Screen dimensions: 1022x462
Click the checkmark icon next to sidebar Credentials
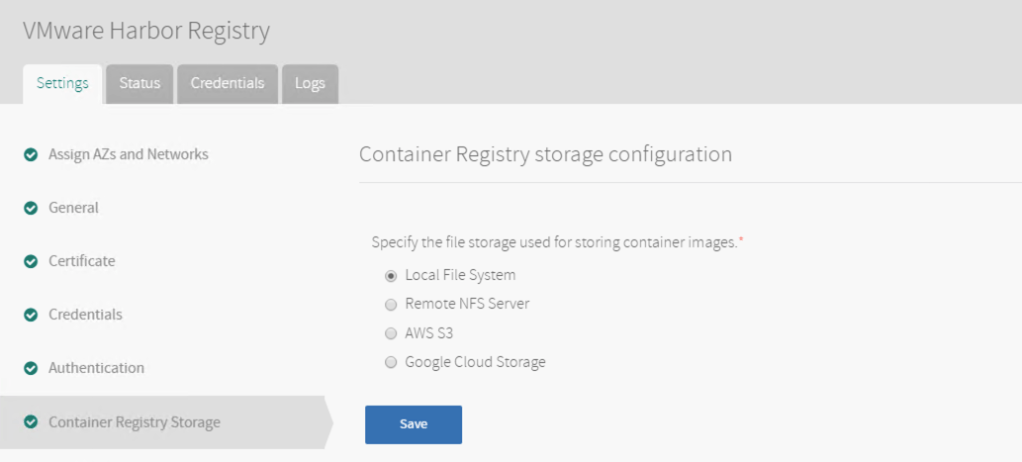pyautogui.click(x=31, y=315)
